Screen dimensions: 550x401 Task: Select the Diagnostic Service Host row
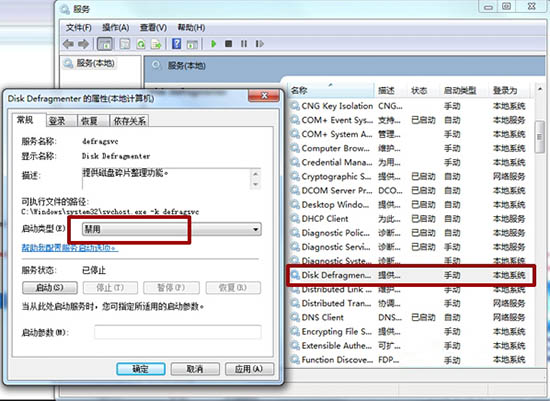point(409,247)
